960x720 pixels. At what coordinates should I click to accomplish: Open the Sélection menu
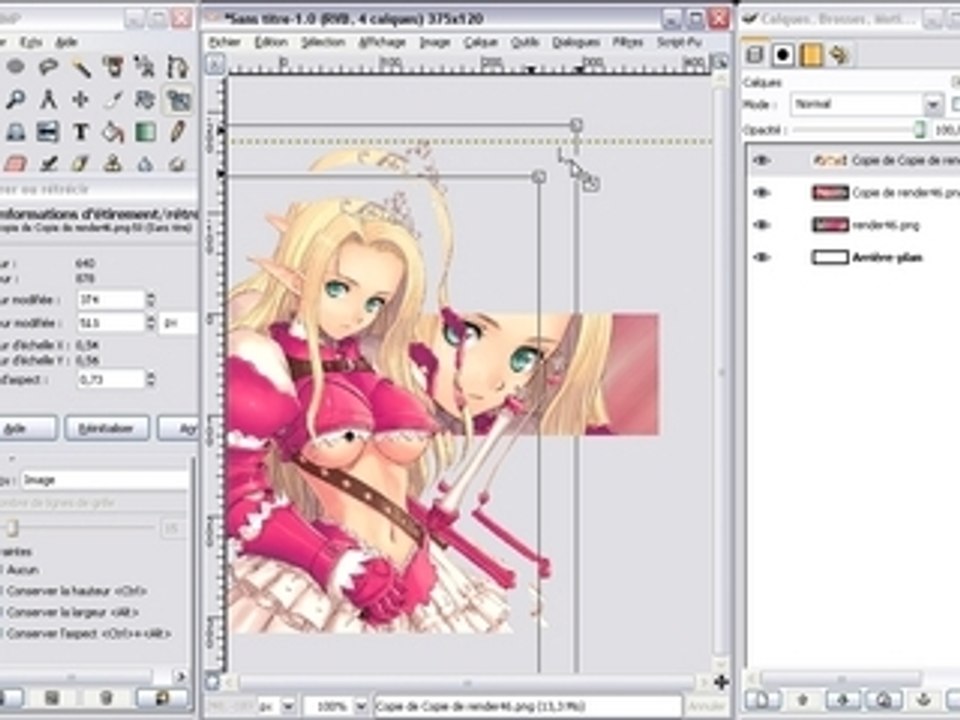pos(323,42)
